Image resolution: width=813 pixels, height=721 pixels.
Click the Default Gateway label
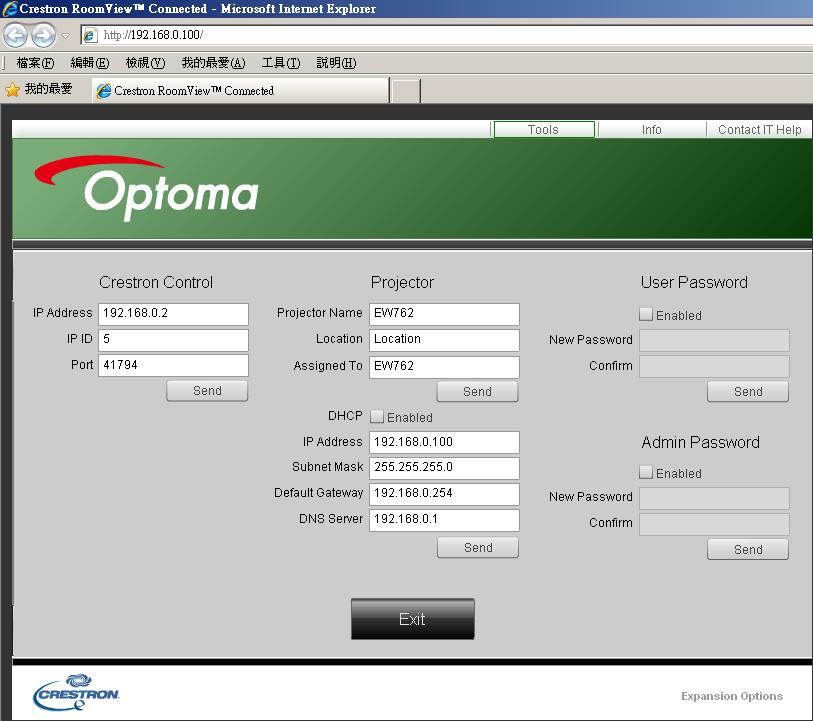318,492
